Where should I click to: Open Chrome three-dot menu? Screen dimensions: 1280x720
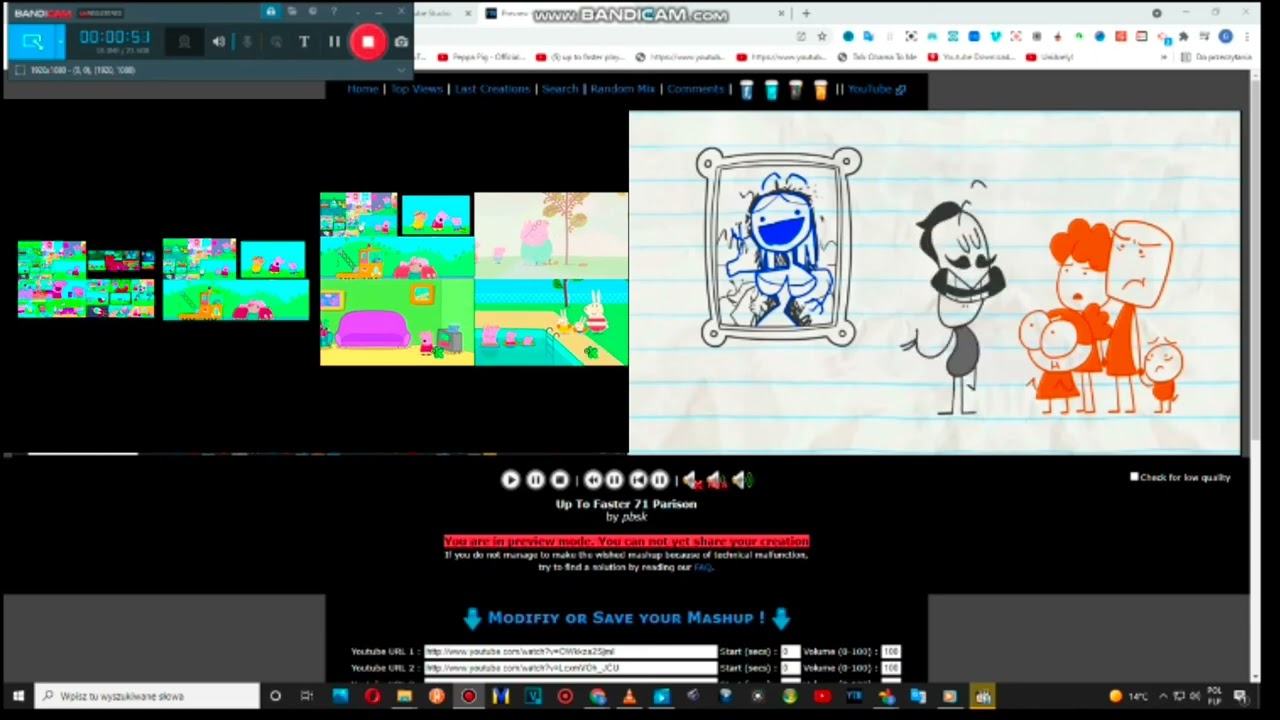pos(1245,36)
